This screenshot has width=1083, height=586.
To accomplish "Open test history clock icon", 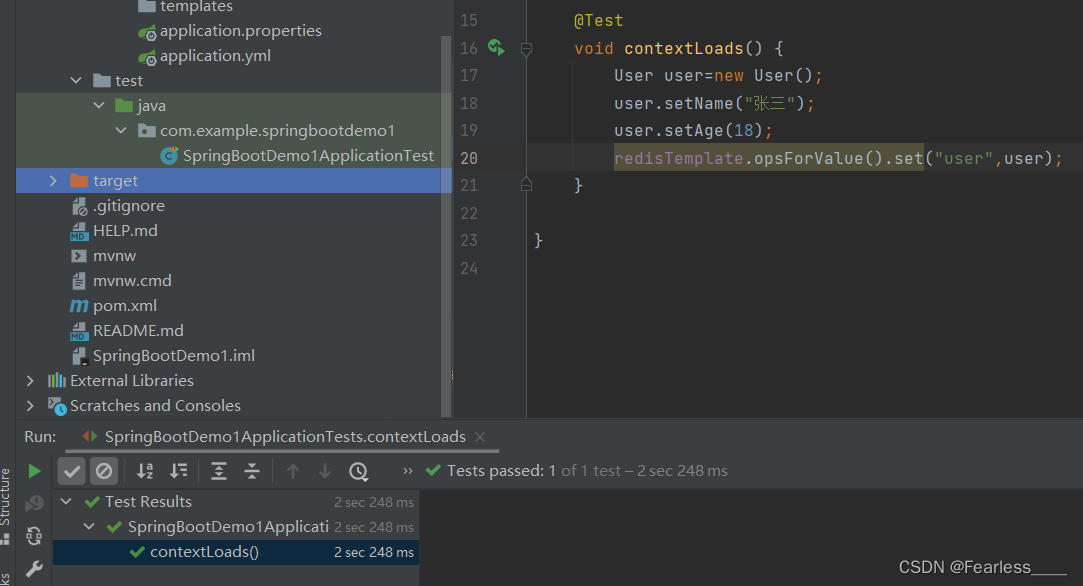I will (358, 471).
